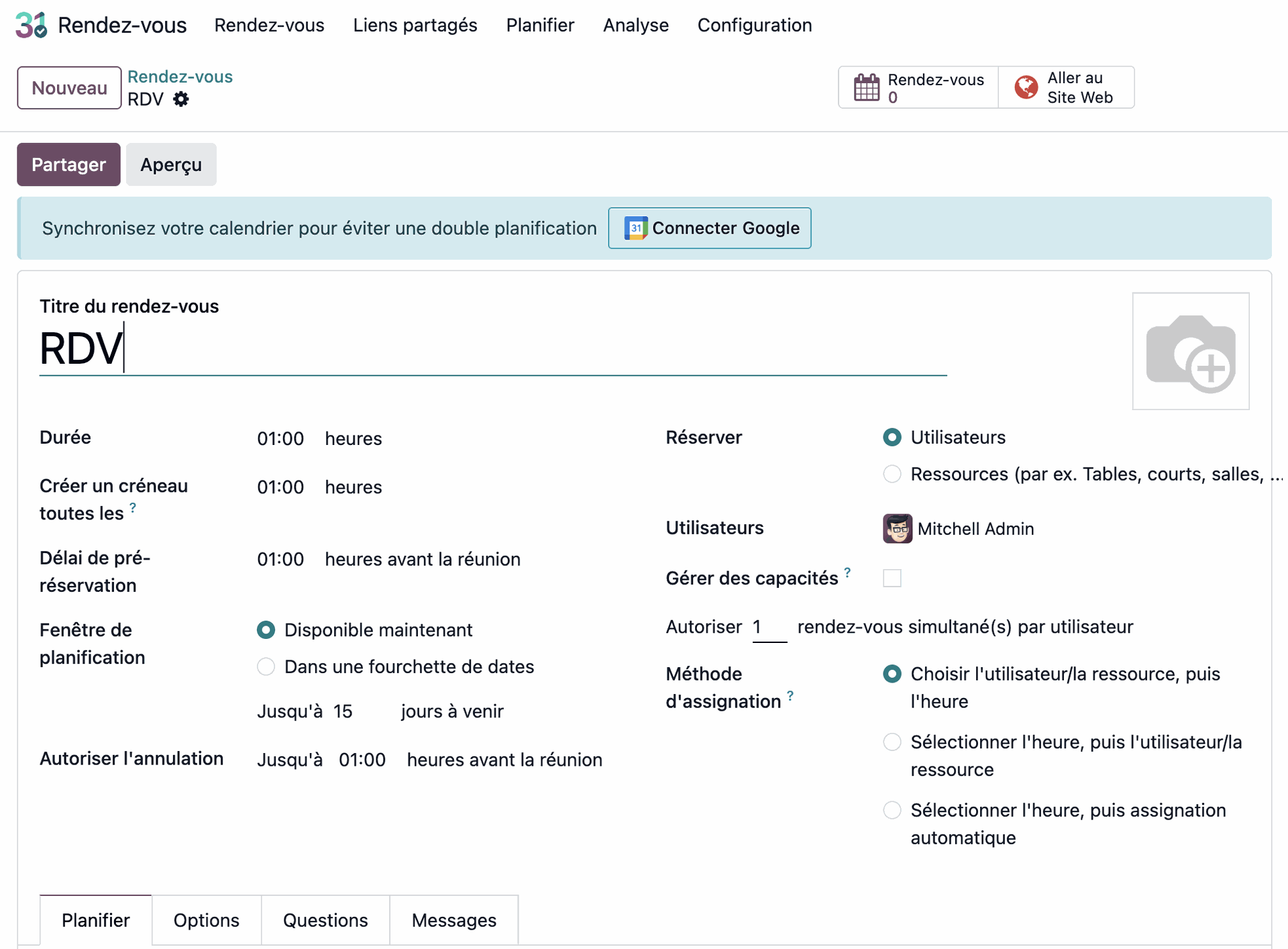The height and width of the screenshot is (949, 1288).
Task: Choose Dans une fourchette de dates option
Action: click(x=266, y=666)
